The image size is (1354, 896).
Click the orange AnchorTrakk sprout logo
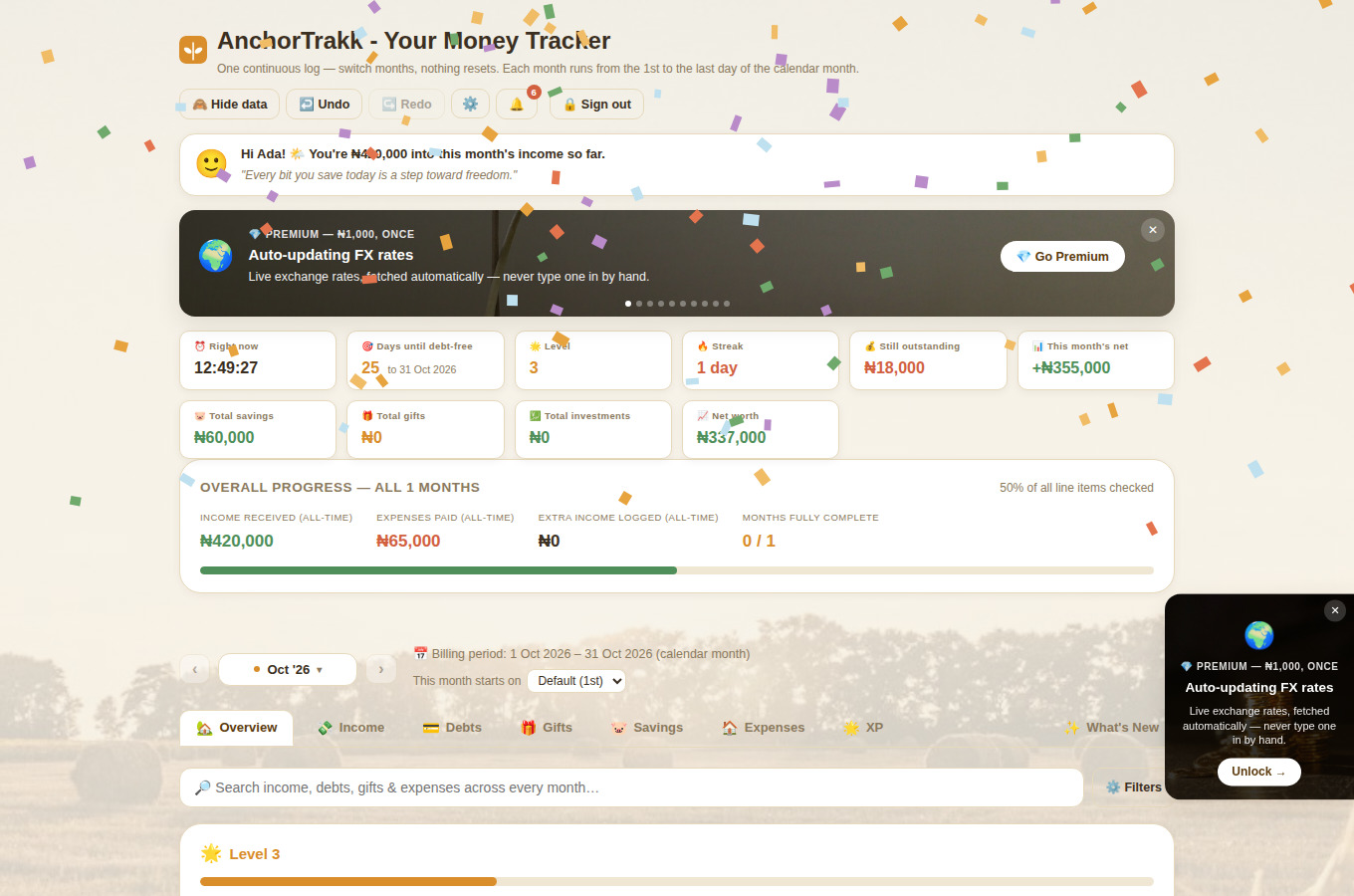point(193,50)
